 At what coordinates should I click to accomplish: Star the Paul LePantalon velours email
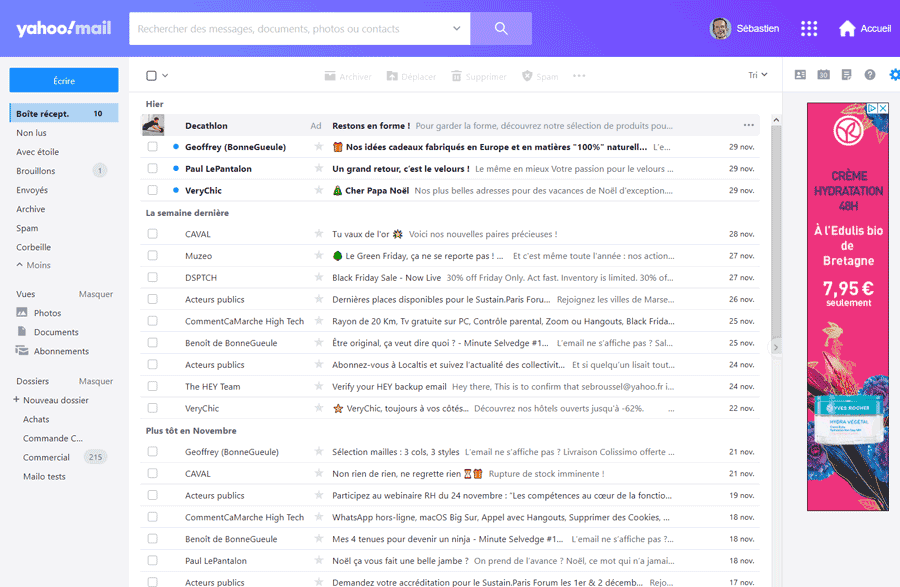coord(319,169)
